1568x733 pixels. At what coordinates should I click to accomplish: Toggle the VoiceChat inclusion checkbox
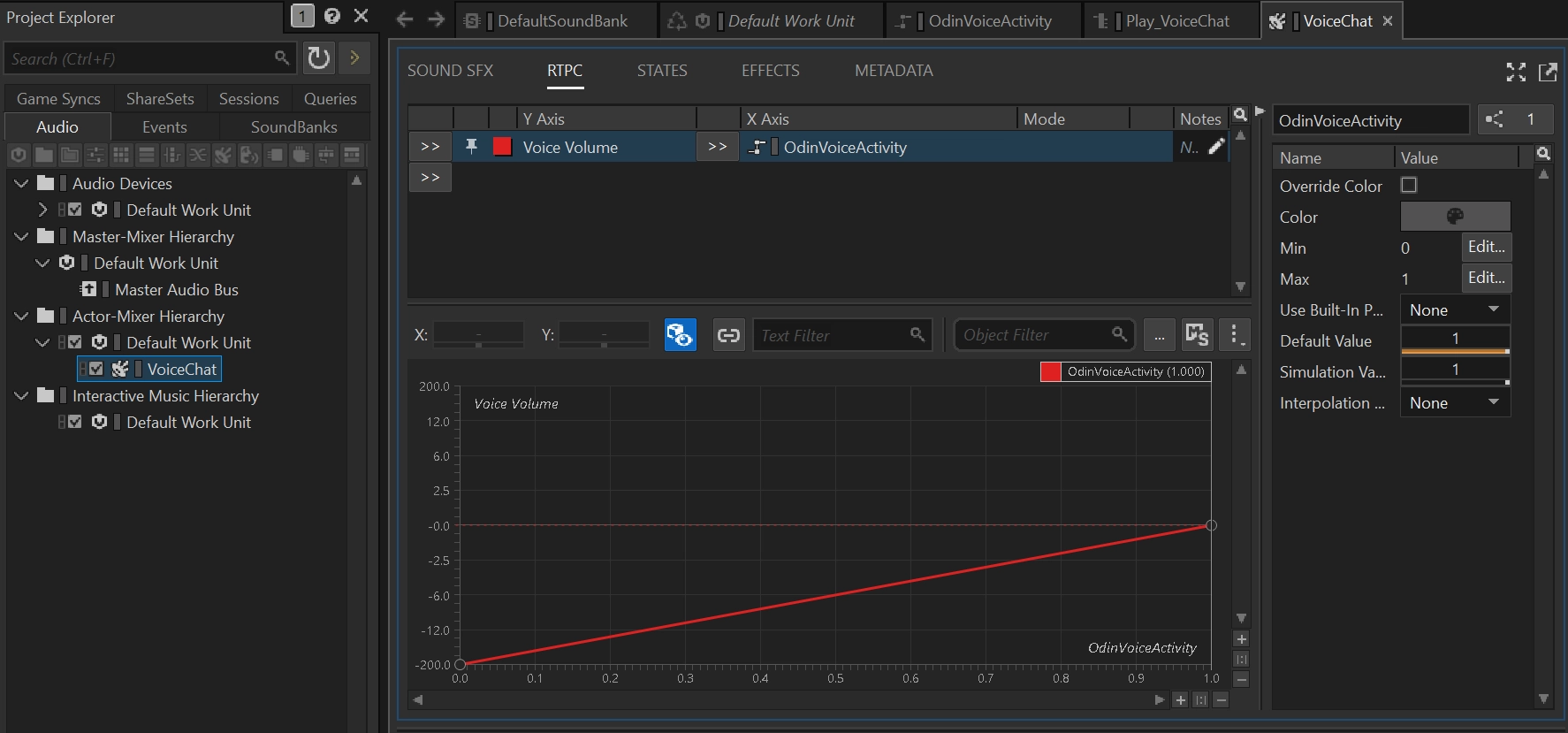point(96,369)
